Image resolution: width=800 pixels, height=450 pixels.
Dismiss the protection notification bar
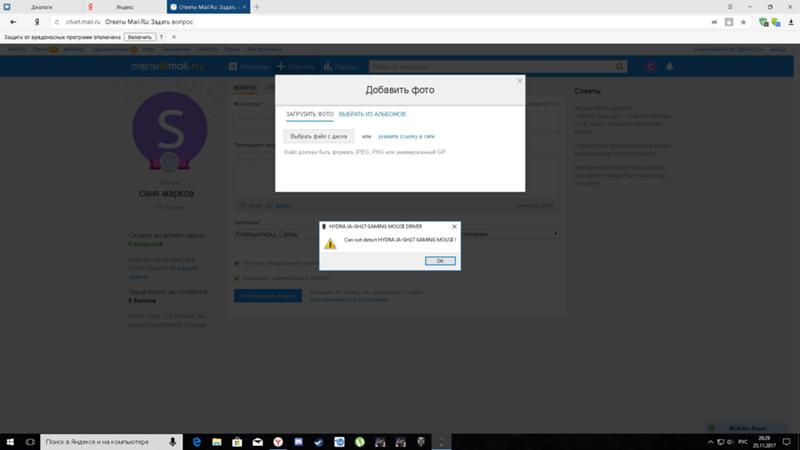tap(173, 37)
